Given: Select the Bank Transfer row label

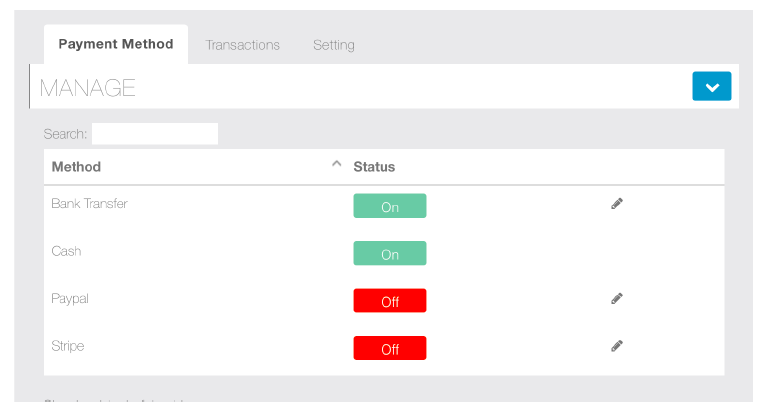Looking at the screenshot, I should point(90,204).
